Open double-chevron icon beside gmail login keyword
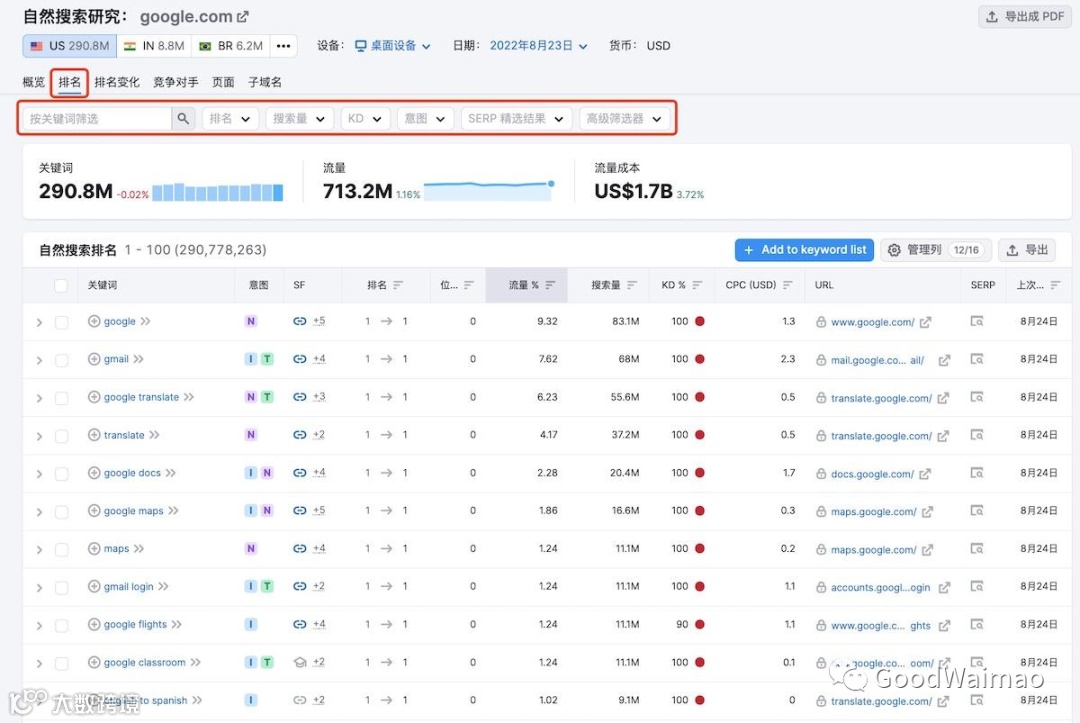Viewport: 1080px width, 723px height. pyautogui.click(x=163, y=586)
